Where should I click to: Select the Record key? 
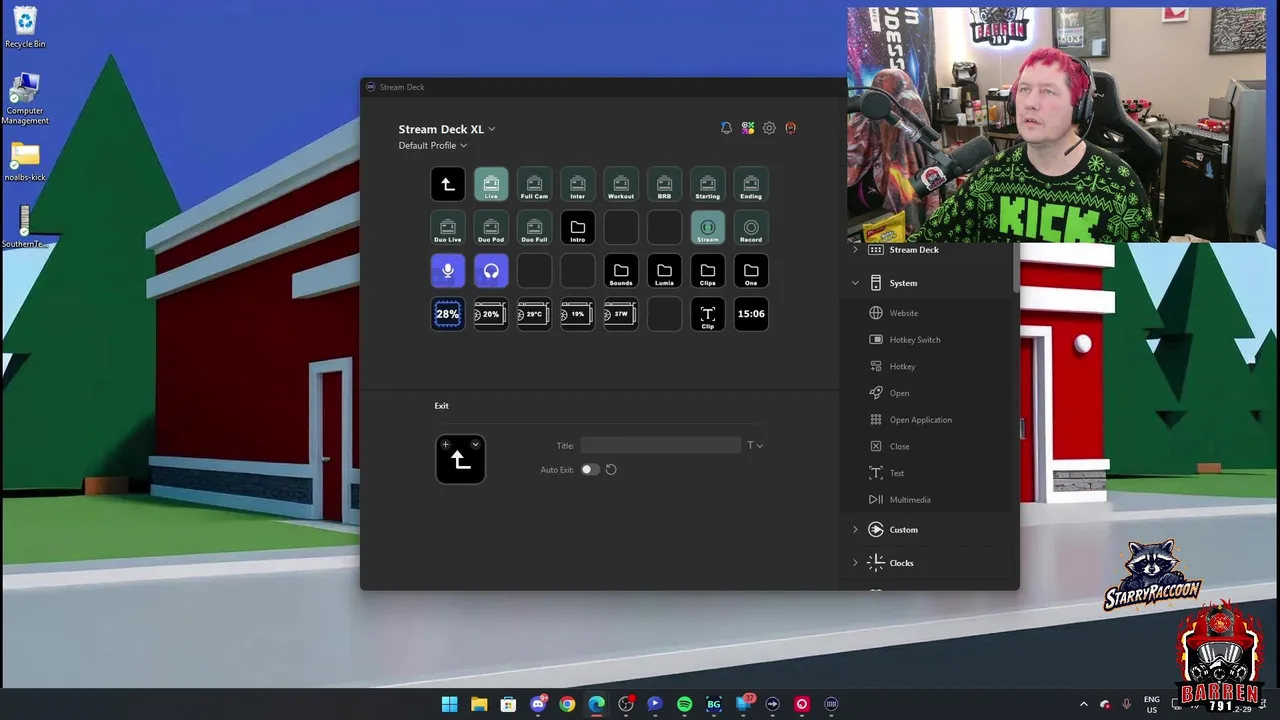751,227
